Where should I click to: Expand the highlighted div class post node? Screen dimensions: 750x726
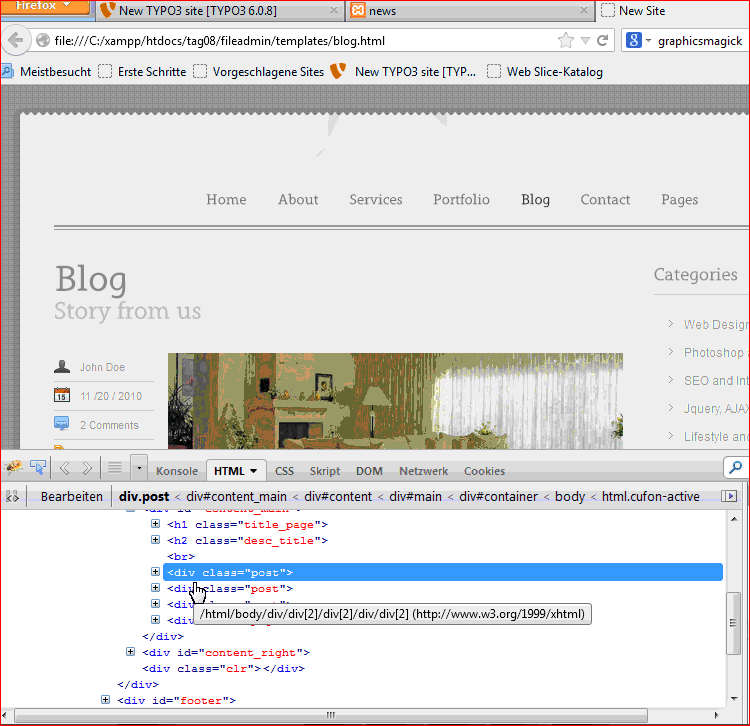155,572
